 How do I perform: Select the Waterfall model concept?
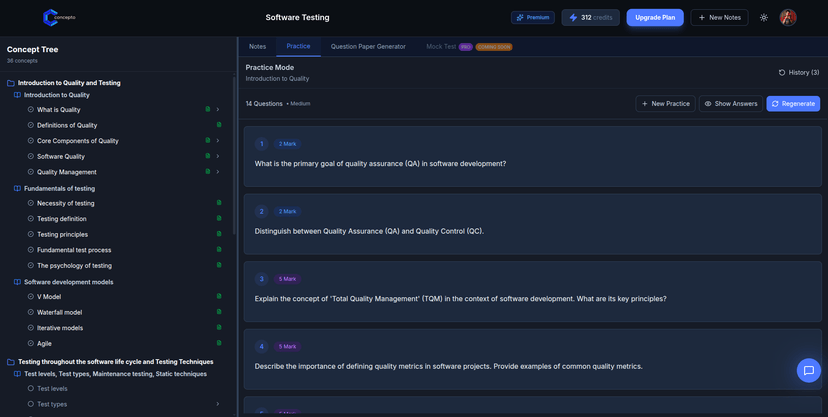tap(59, 312)
